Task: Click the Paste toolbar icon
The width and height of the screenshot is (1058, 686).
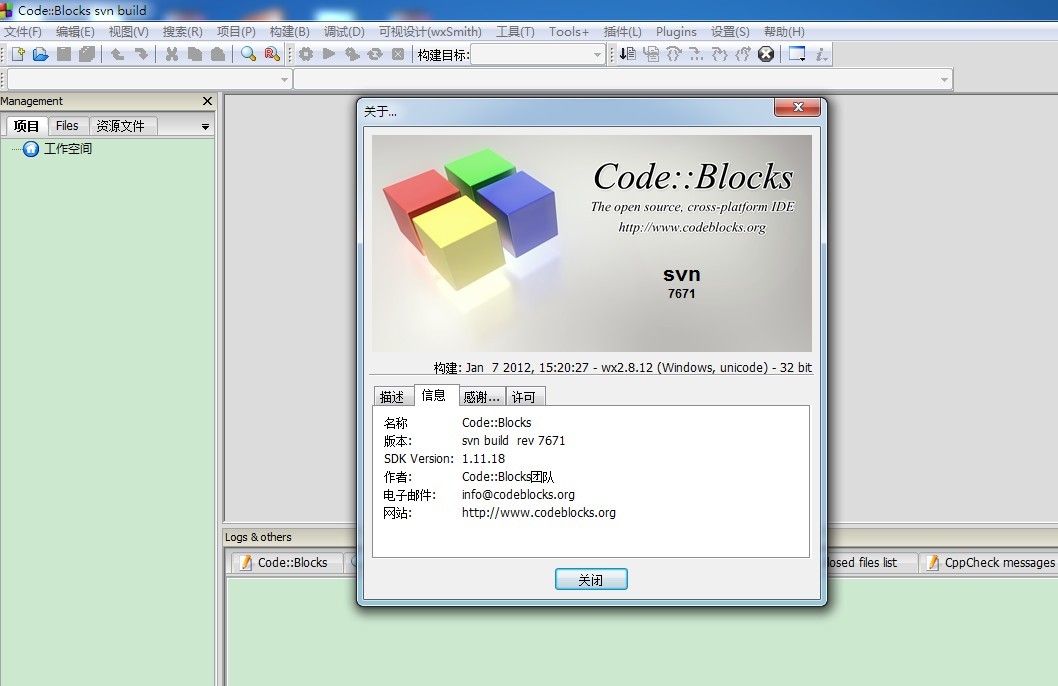Action: (217, 54)
